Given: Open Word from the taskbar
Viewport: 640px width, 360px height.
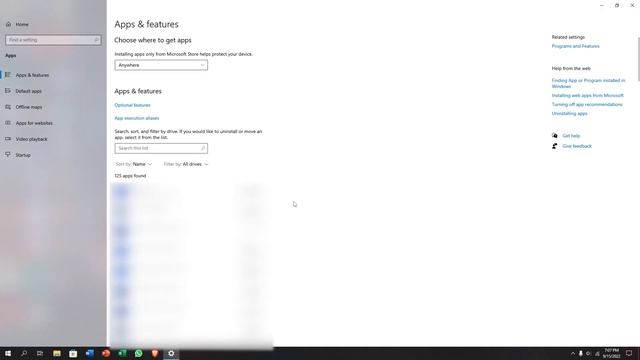Looking at the screenshot, I should click(x=89, y=353).
